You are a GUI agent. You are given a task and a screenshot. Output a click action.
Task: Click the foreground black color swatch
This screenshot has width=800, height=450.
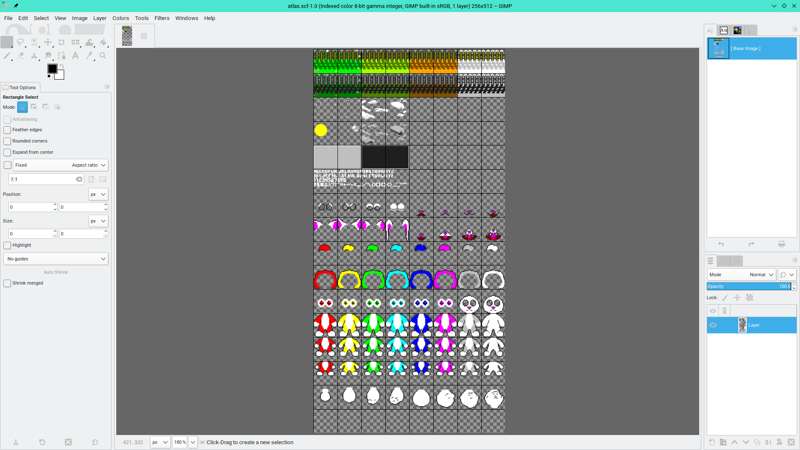click(x=52, y=69)
